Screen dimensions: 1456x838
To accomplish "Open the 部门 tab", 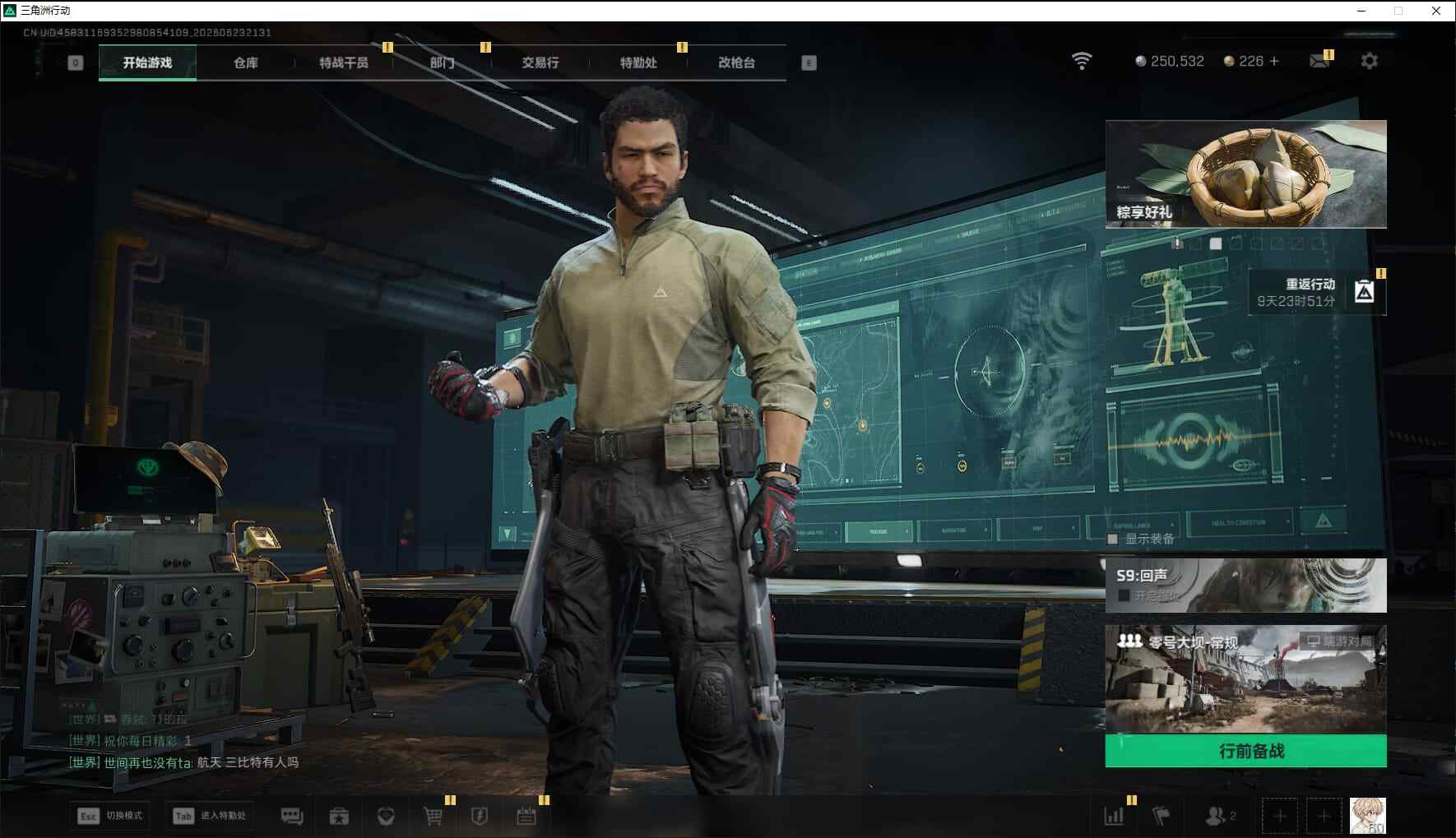I will click(x=442, y=63).
